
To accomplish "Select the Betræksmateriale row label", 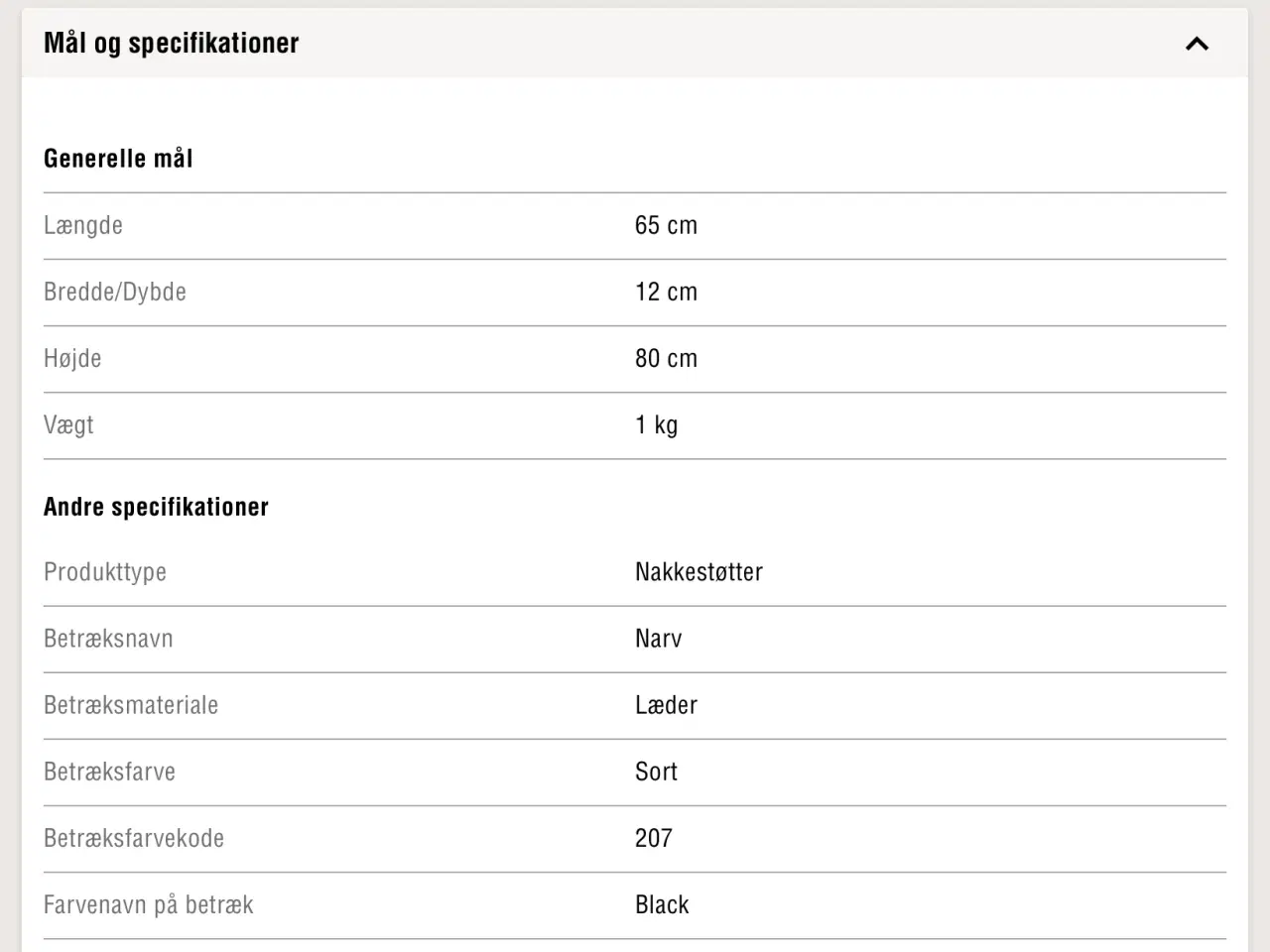I will pos(131,705).
